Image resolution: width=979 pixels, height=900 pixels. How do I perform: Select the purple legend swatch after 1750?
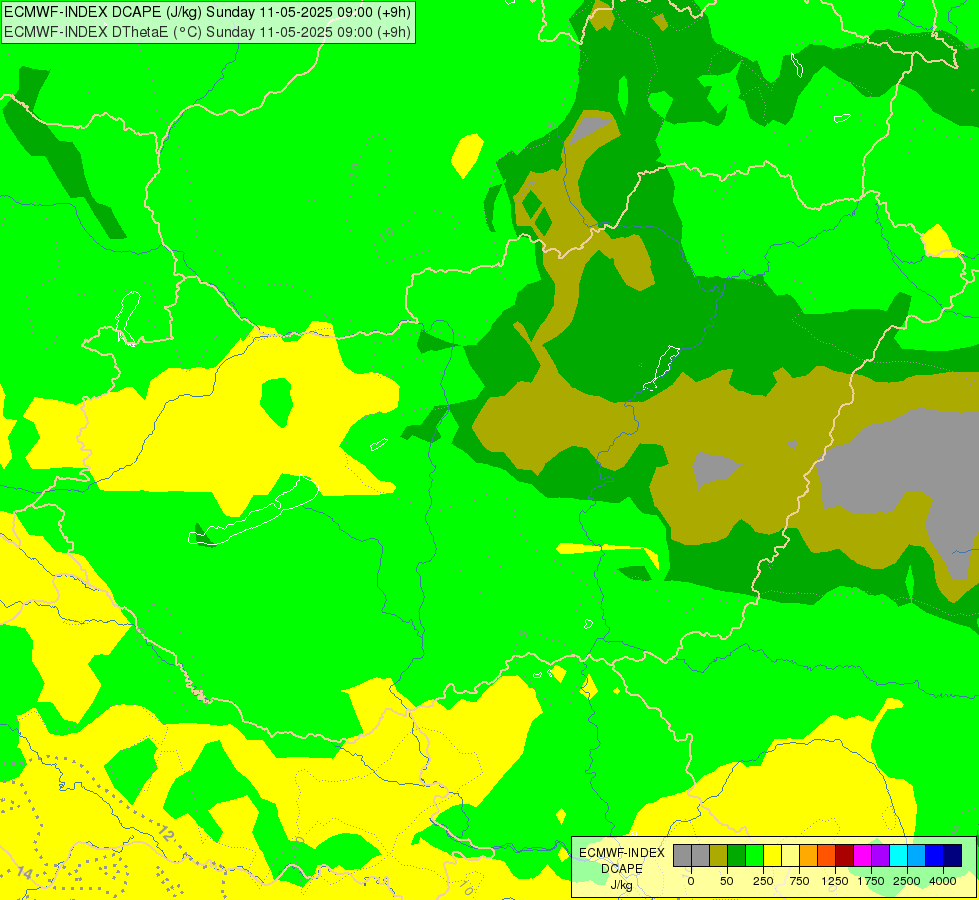click(880, 855)
